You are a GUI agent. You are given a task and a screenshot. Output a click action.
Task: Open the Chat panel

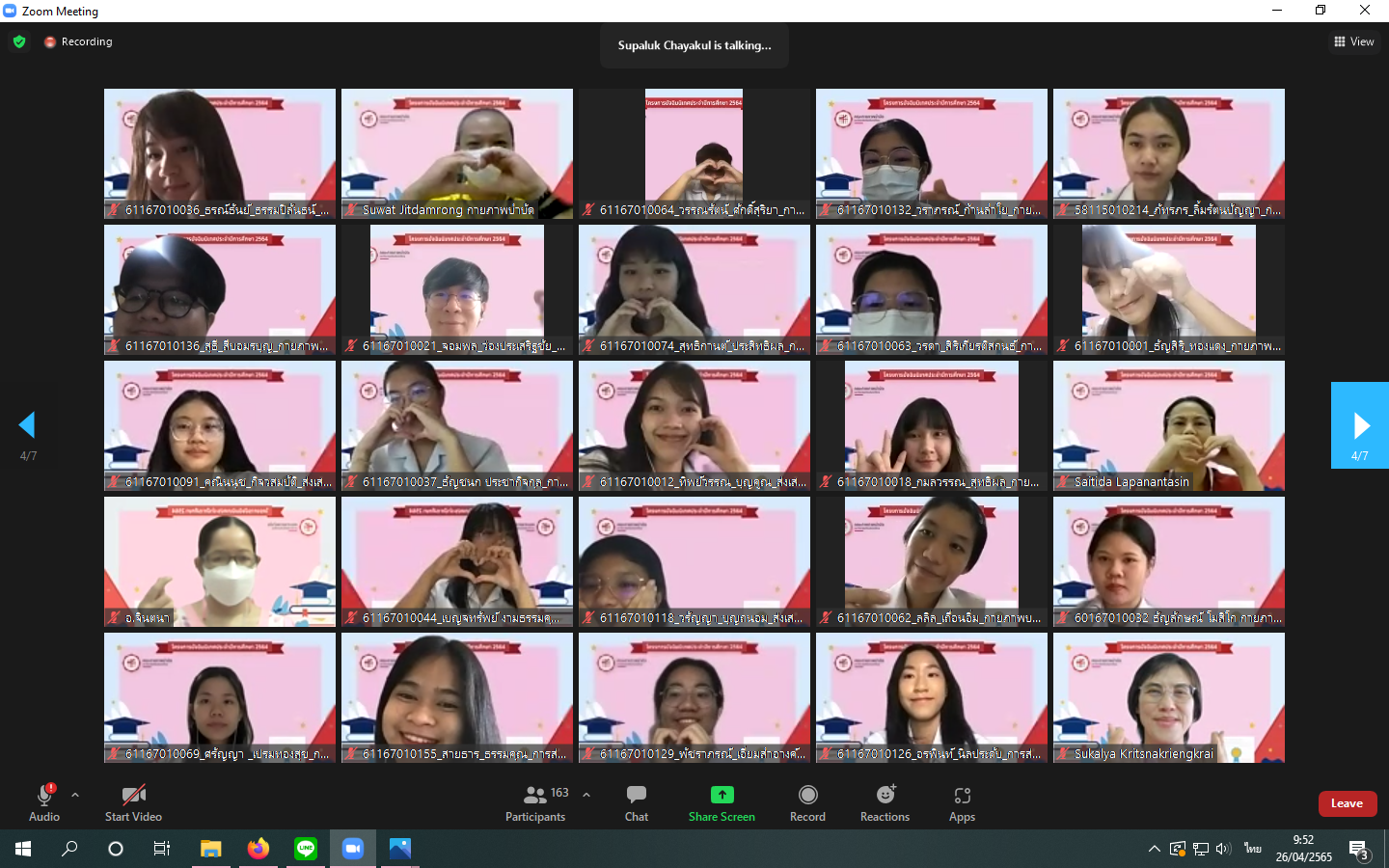(x=637, y=802)
